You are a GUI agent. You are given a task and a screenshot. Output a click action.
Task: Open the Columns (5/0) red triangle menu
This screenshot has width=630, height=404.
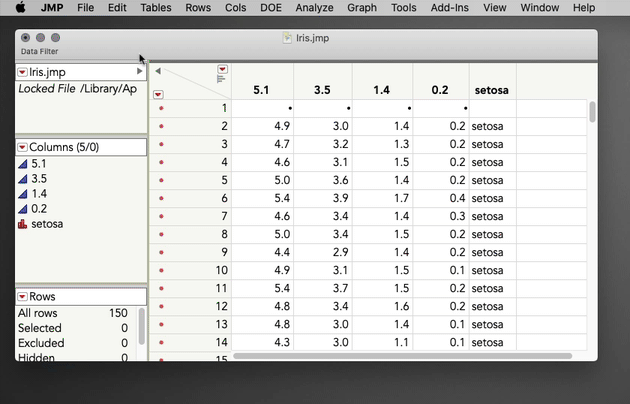(23, 147)
